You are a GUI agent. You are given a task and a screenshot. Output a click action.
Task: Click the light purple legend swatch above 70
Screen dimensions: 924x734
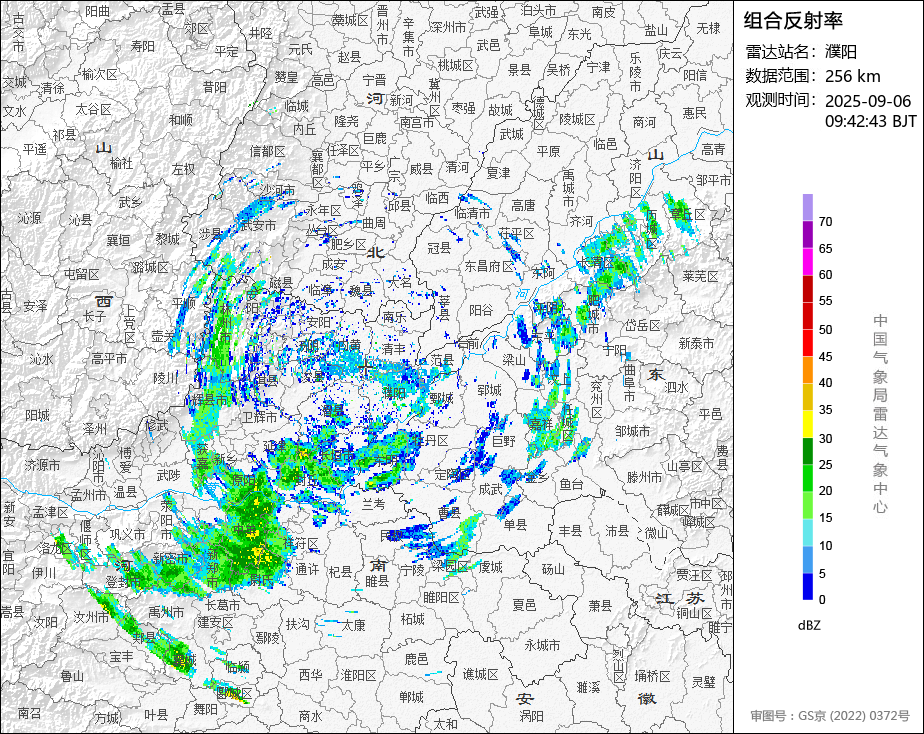(808, 207)
